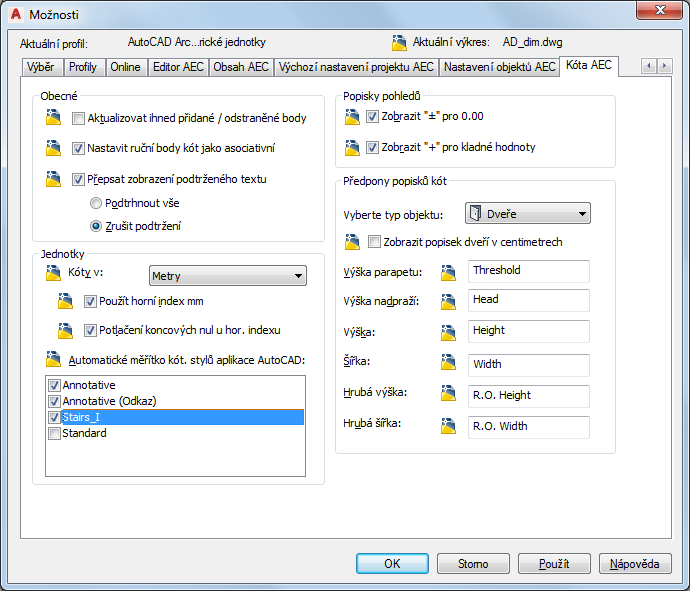This screenshot has width=690, height=591.
Task: Click drawing icon beside Šířka field
Action: tap(448, 362)
